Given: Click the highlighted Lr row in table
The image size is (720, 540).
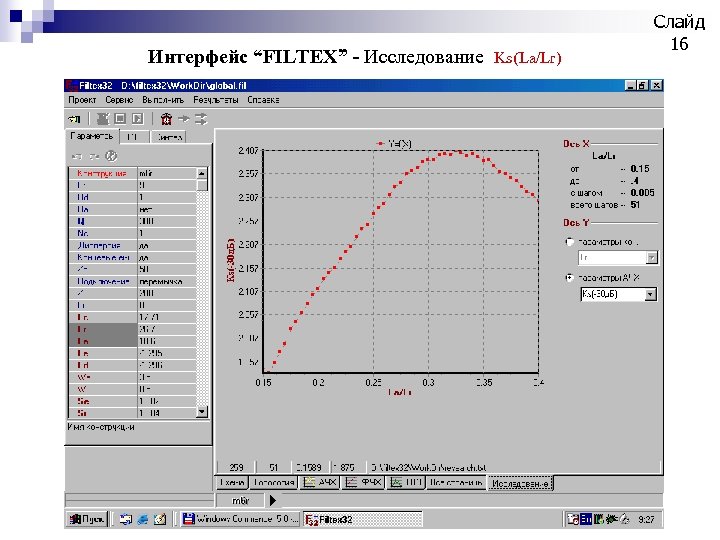Looking at the screenshot, I should tap(133, 329).
